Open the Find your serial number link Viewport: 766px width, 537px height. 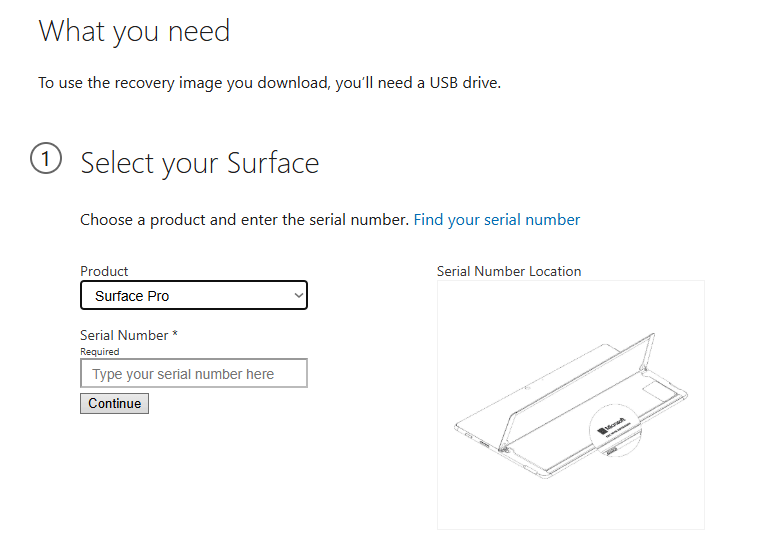point(496,219)
